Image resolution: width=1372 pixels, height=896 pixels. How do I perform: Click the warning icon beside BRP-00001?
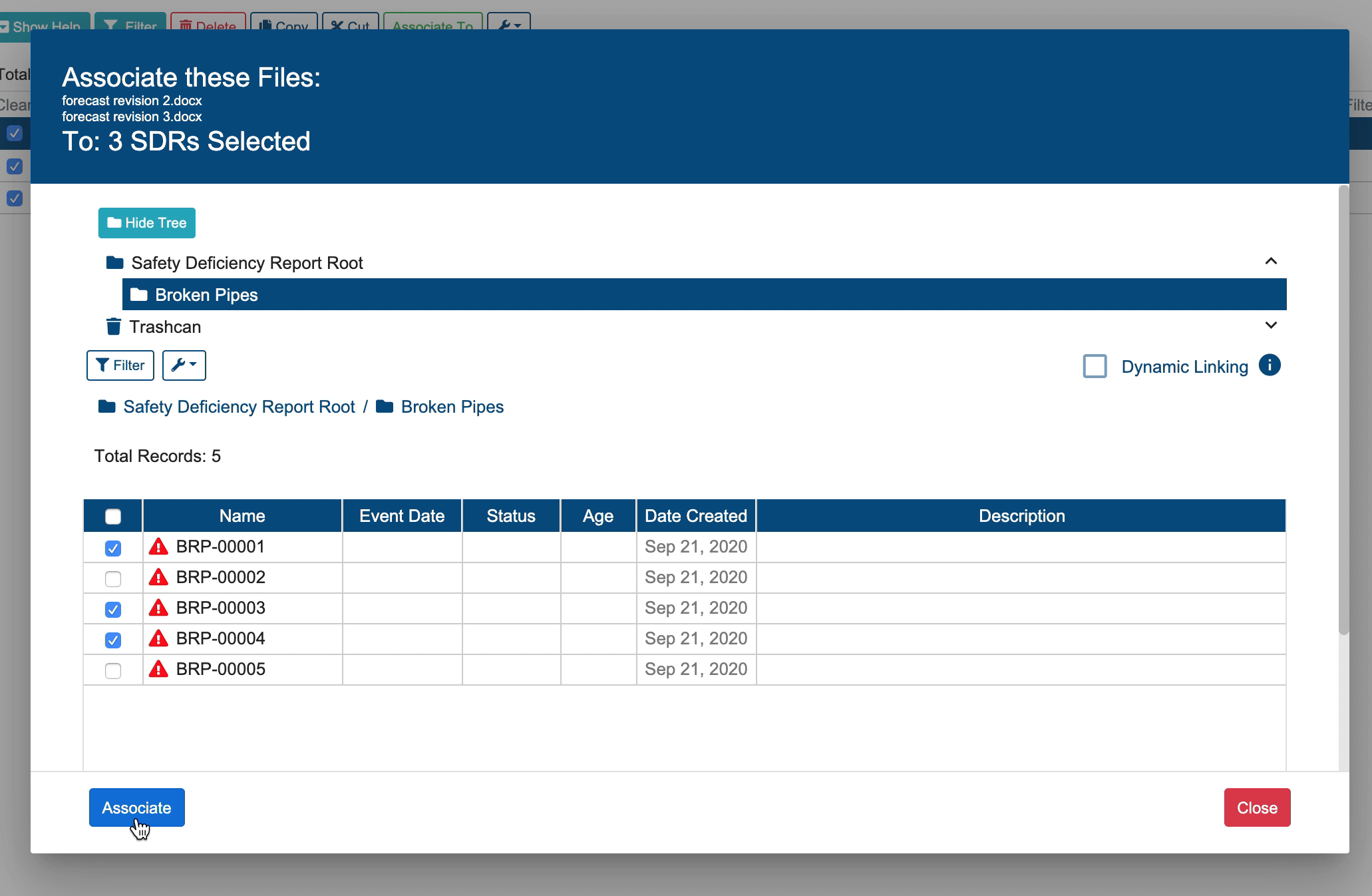158,547
